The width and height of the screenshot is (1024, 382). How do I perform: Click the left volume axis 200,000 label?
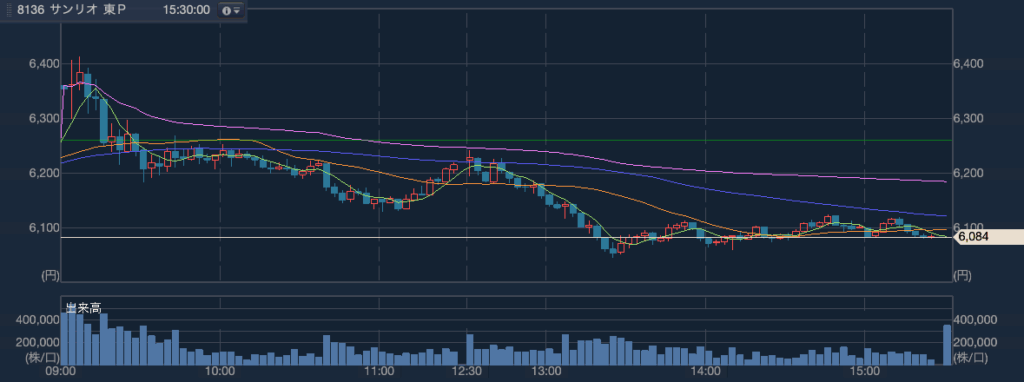pyautogui.click(x=37, y=342)
